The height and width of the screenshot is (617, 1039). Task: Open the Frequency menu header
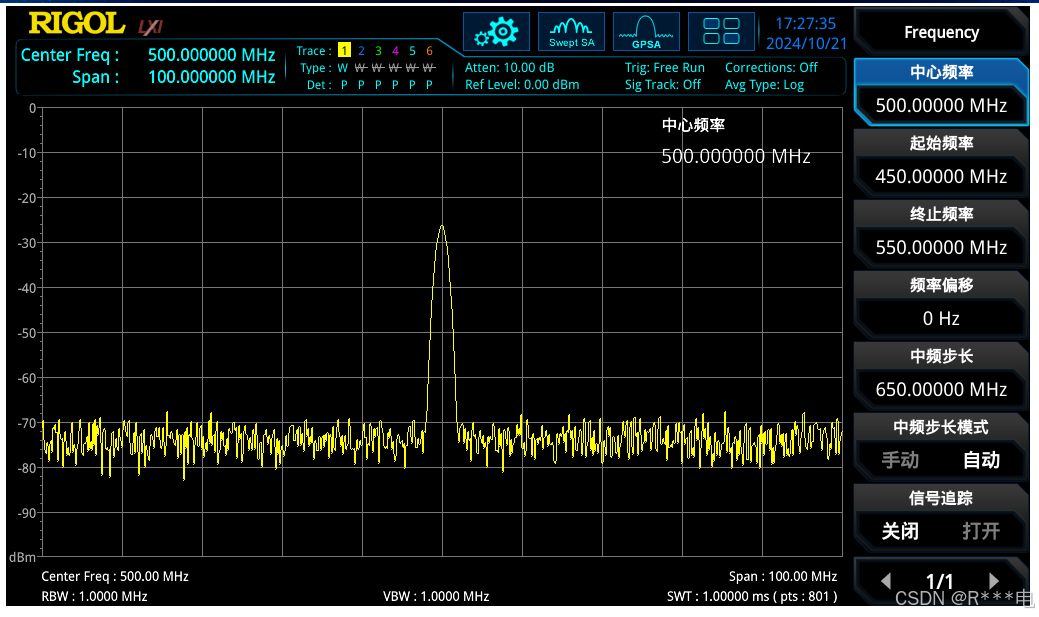pos(942,32)
